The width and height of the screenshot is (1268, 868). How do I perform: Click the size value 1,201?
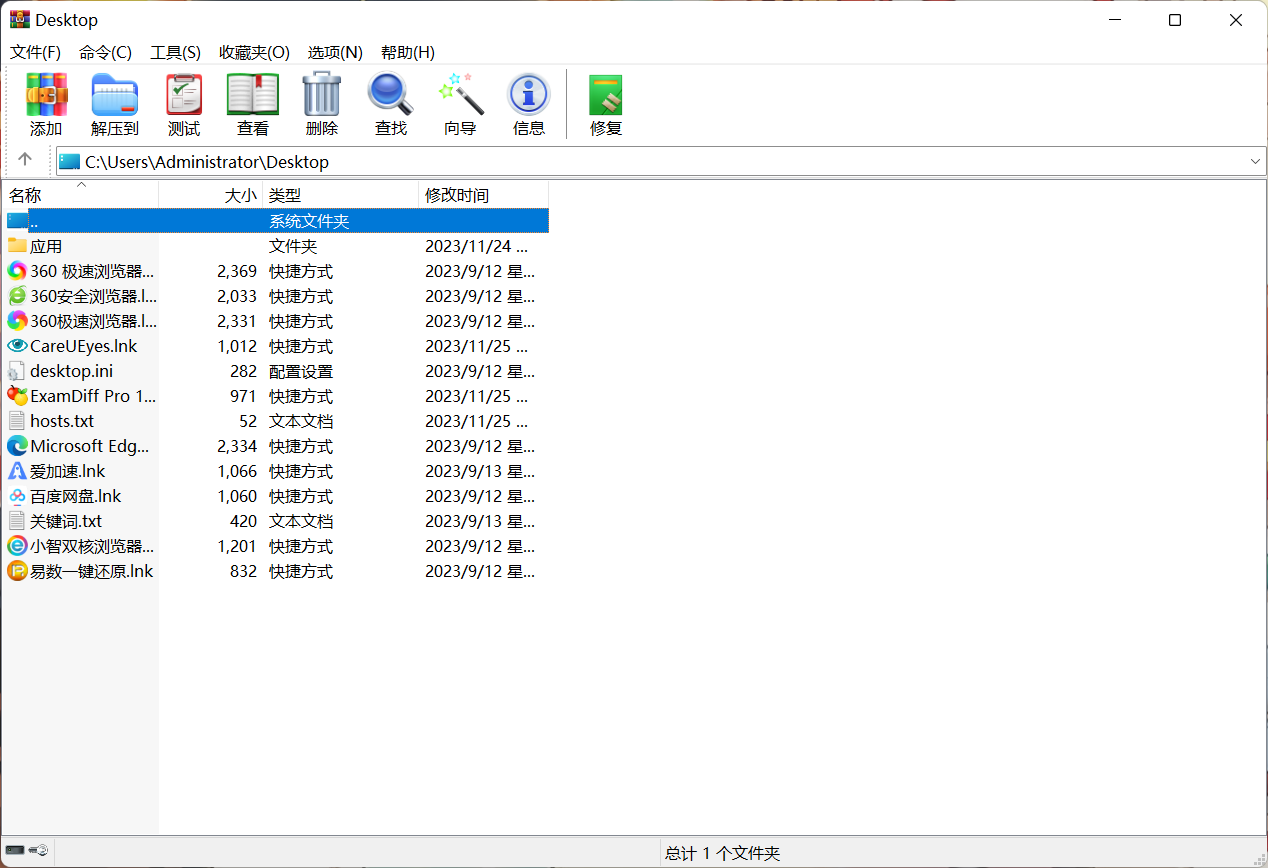pos(237,546)
